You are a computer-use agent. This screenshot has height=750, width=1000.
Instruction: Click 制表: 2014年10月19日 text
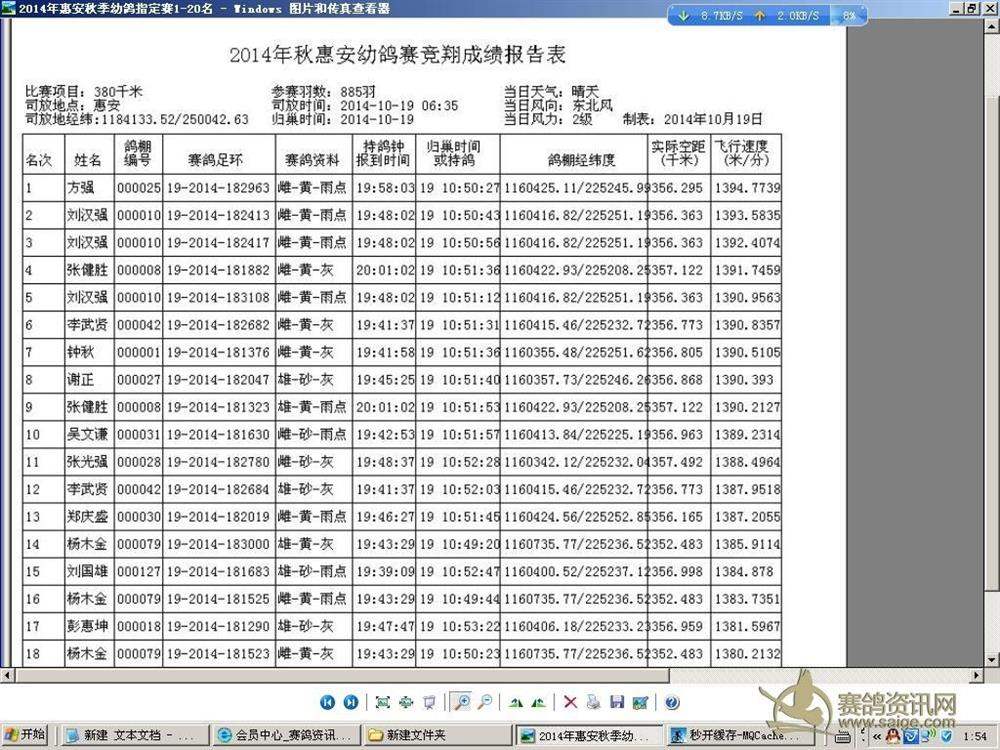coord(693,119)
